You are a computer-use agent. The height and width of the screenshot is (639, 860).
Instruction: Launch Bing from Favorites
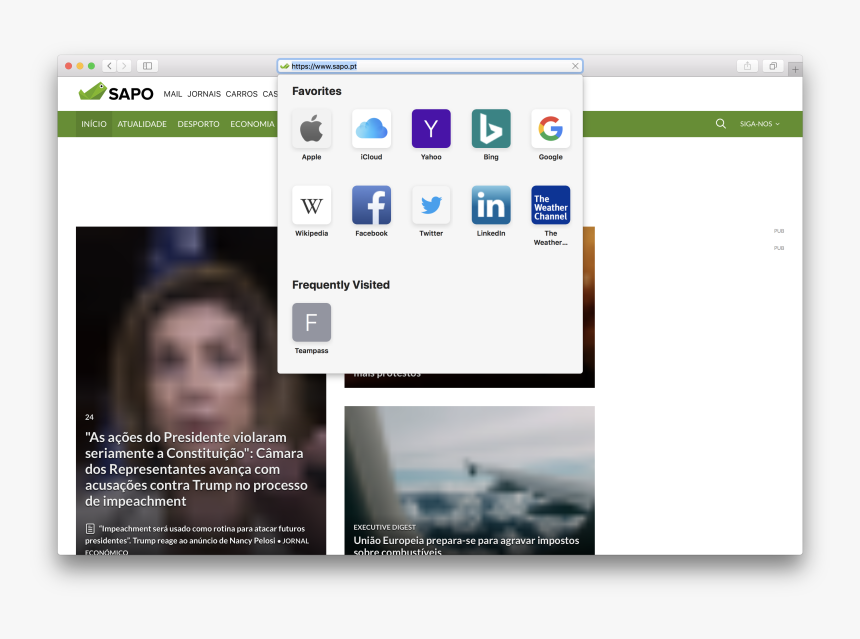click(491, 129)
